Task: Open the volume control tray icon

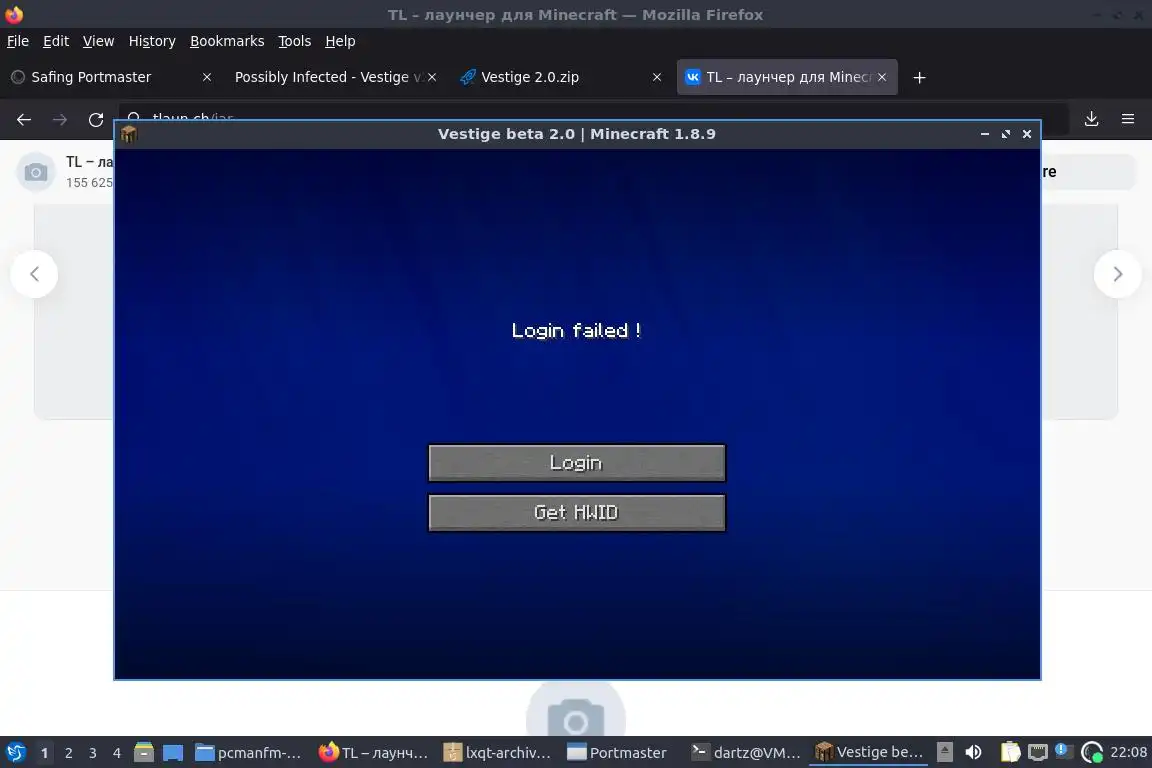Action: (973, 752)
